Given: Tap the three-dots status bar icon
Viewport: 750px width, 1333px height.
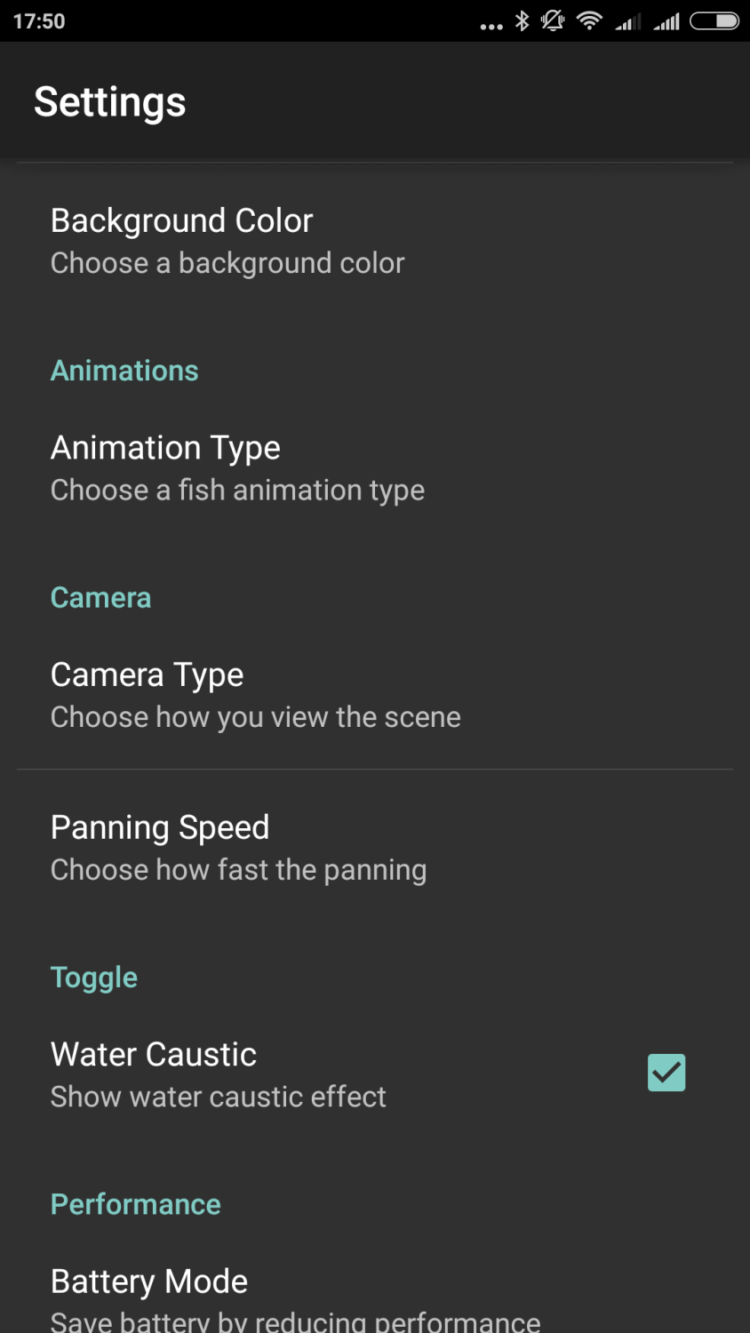Looking at the screenshot, I should point(491,25).
